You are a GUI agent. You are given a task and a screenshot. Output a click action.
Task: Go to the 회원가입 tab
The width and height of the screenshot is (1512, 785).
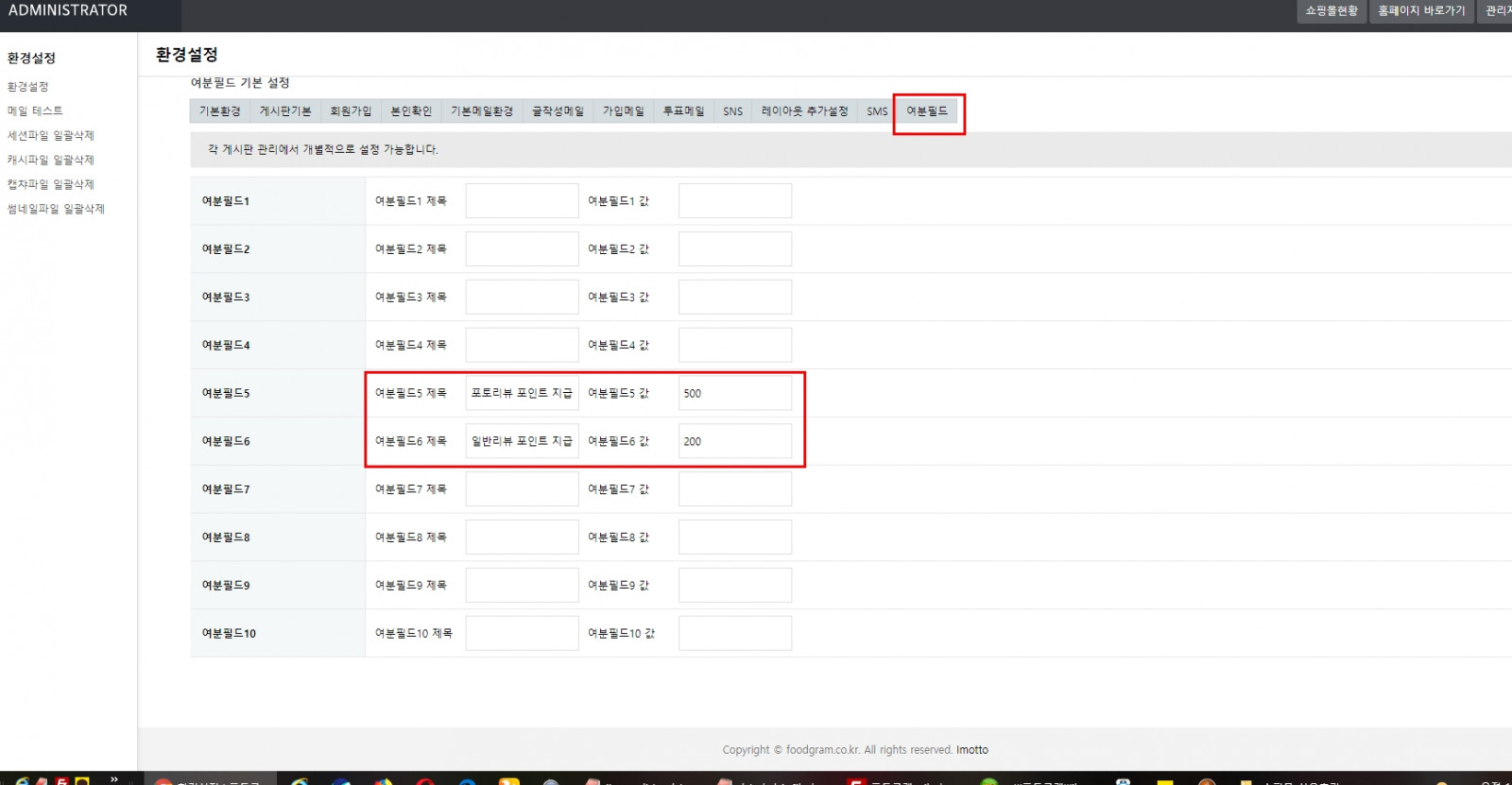tap(351, 111)
